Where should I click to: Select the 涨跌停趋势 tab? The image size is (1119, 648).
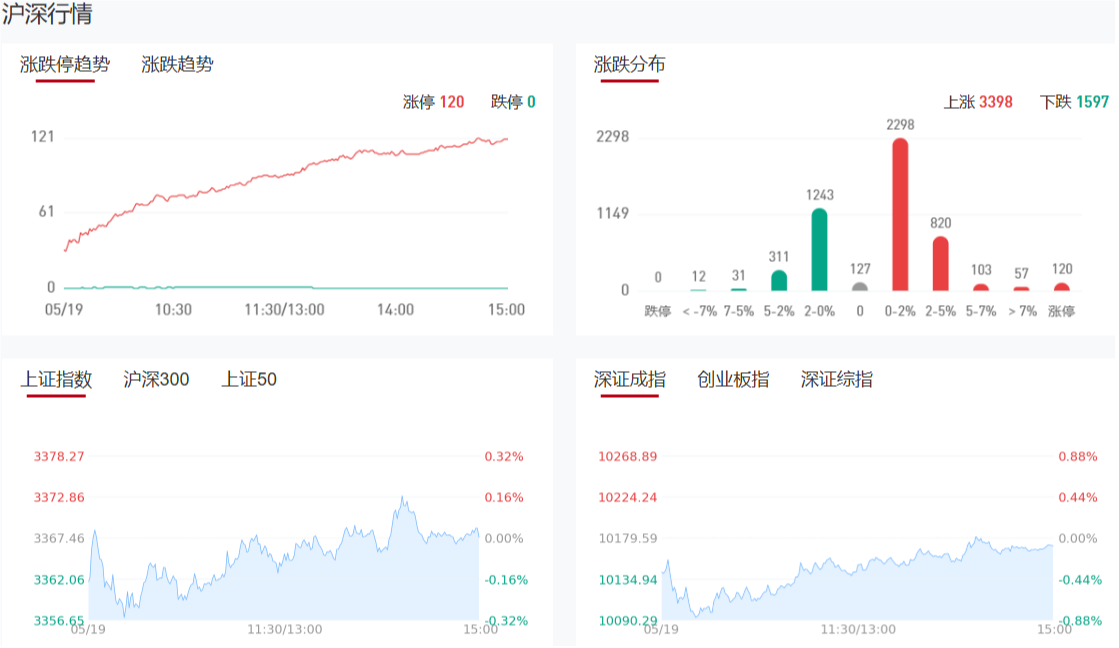pyautogui.click(x=65, y=65)
